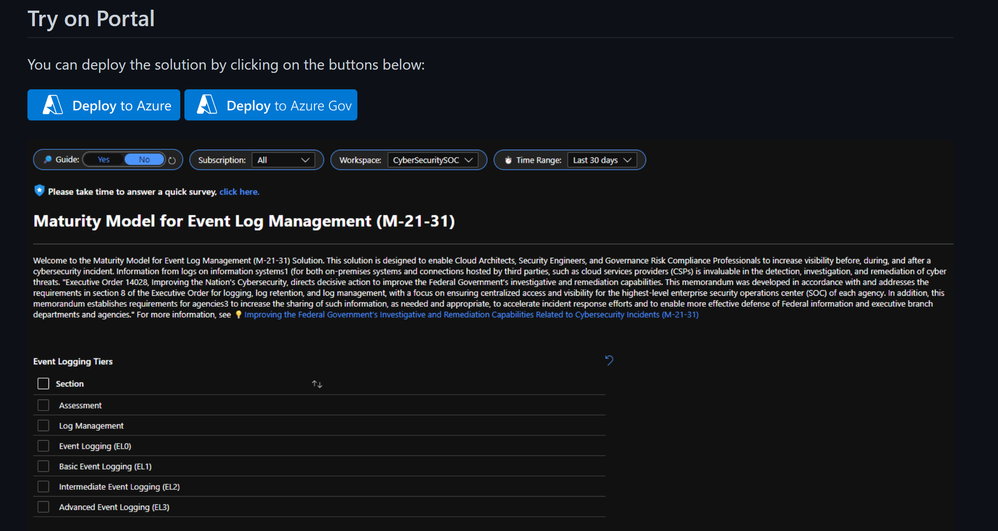Click the reset icon beside Guide toggle
The image size is (998, 531).
[x=172, y=160]
